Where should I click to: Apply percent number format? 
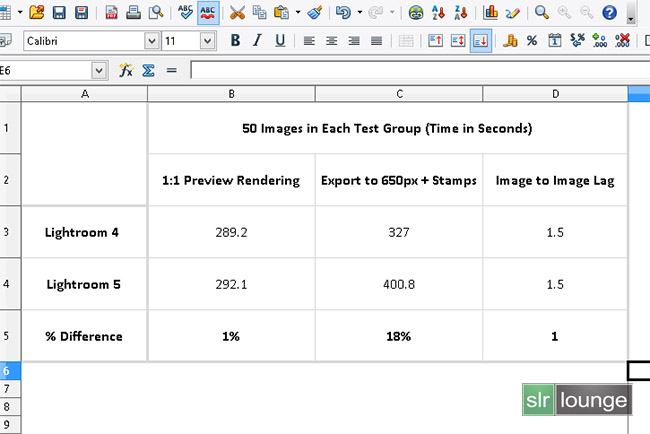(532, 41)
